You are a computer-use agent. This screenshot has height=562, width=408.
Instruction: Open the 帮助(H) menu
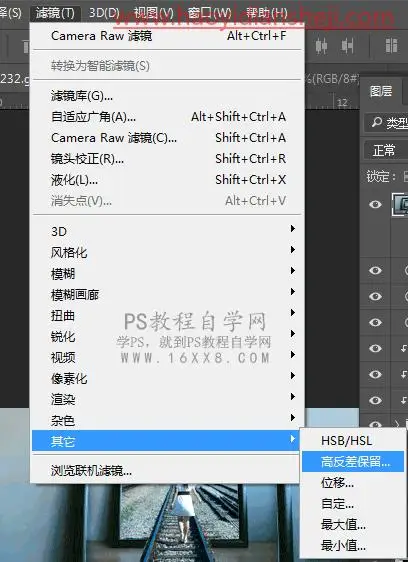pos(266,13)
